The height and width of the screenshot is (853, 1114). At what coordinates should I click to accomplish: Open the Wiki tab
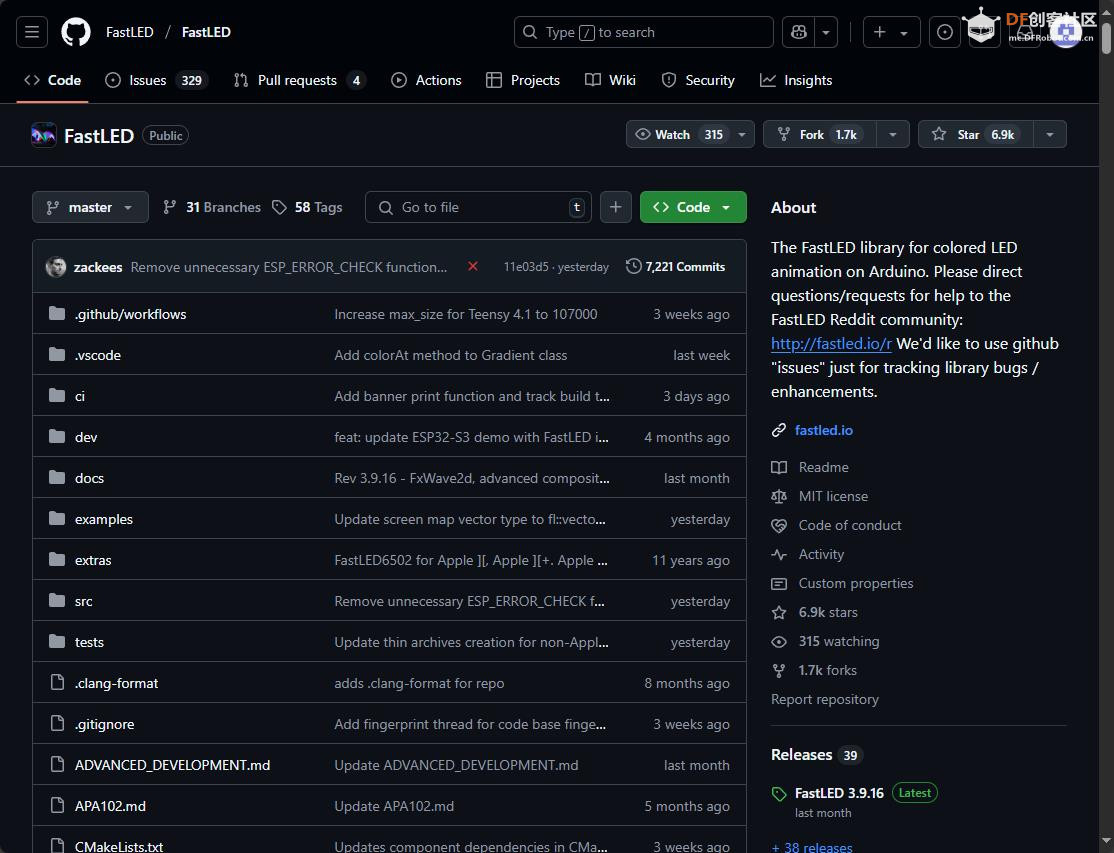point(610,80)
